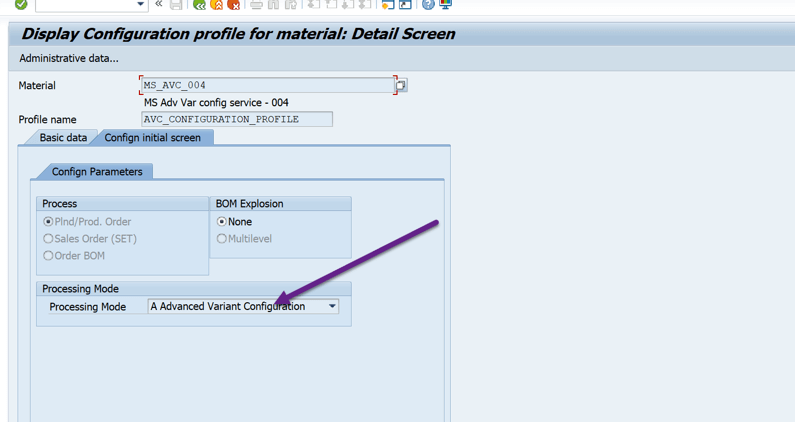Click the Create Shortcut icon
The height and width of the screenshot is (422, 798).
click(405, 5)
